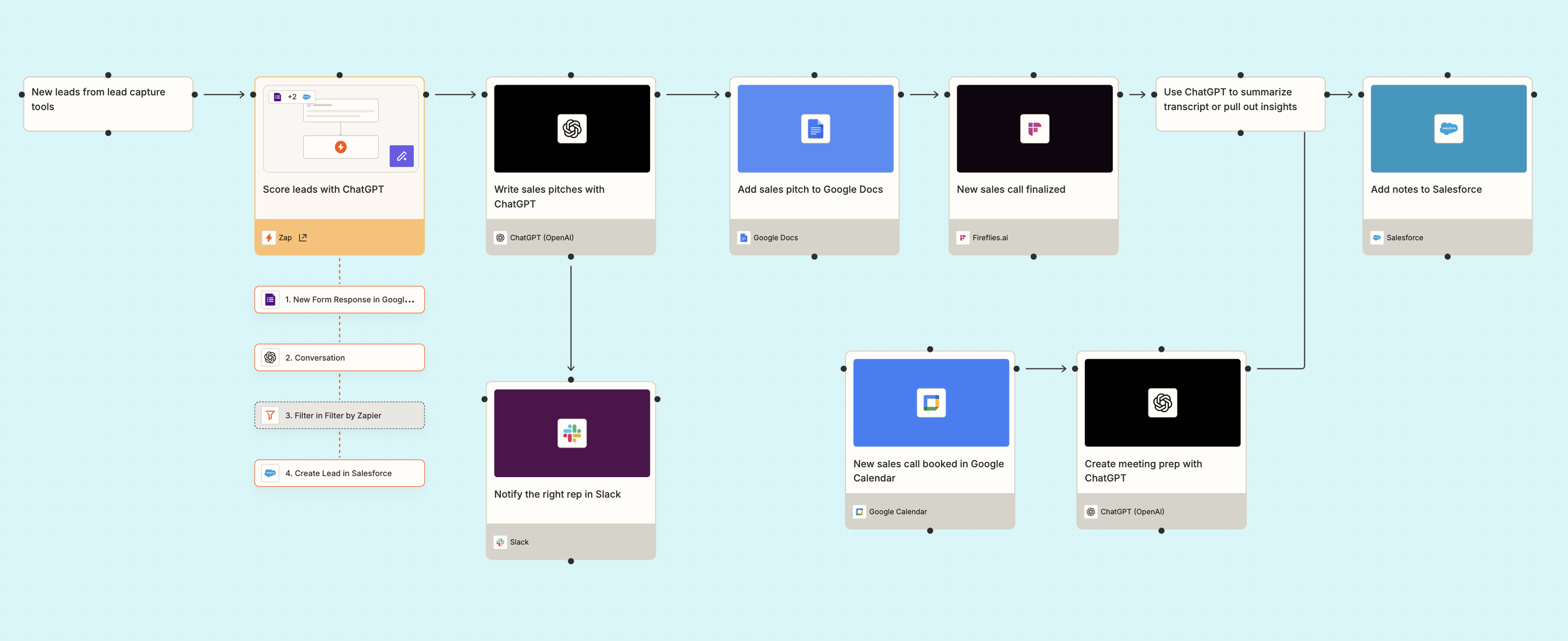Click the small Slack footer icon
The image size is (1568, 641).
point(500,542)
